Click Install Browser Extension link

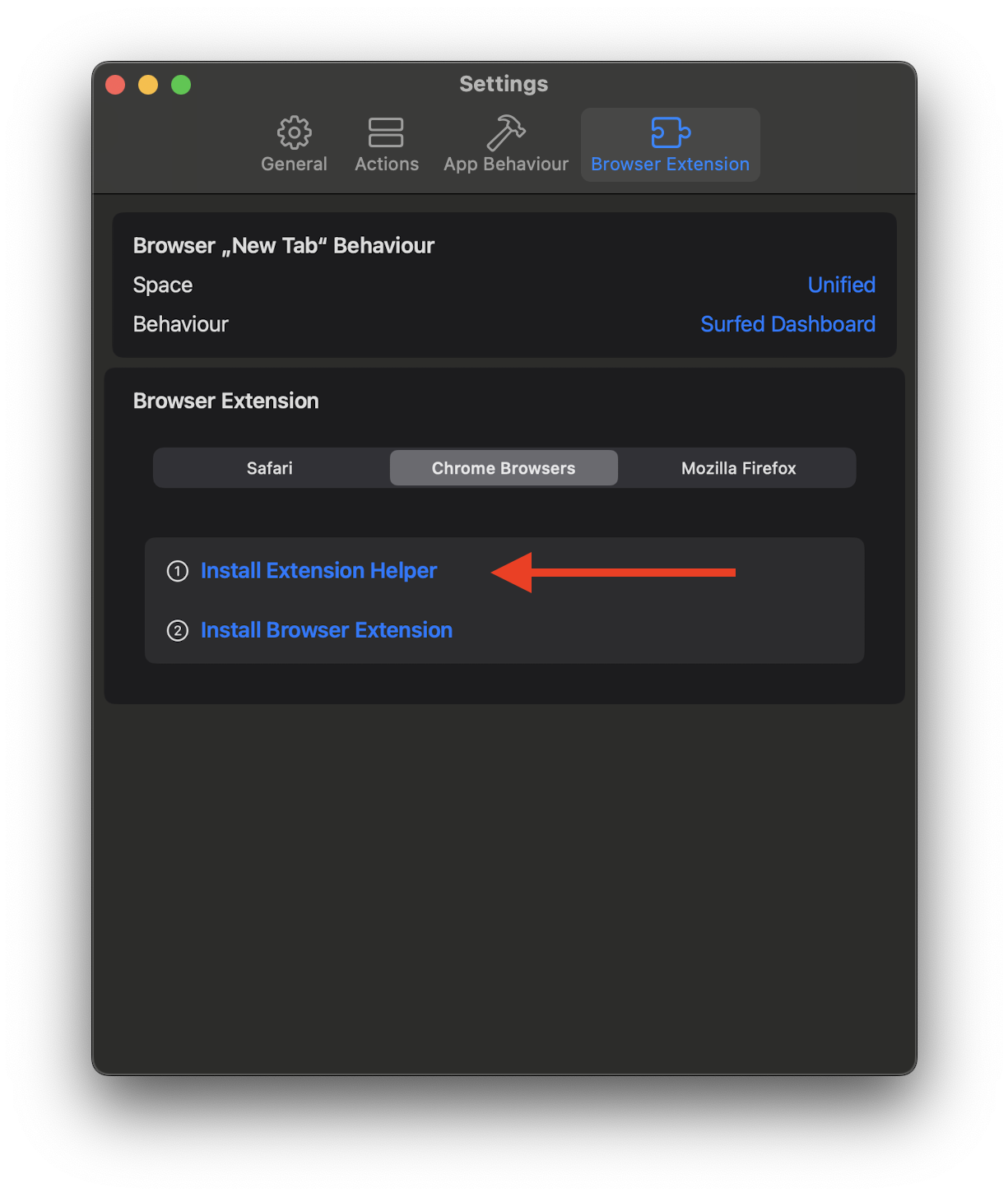coord(327,630)
